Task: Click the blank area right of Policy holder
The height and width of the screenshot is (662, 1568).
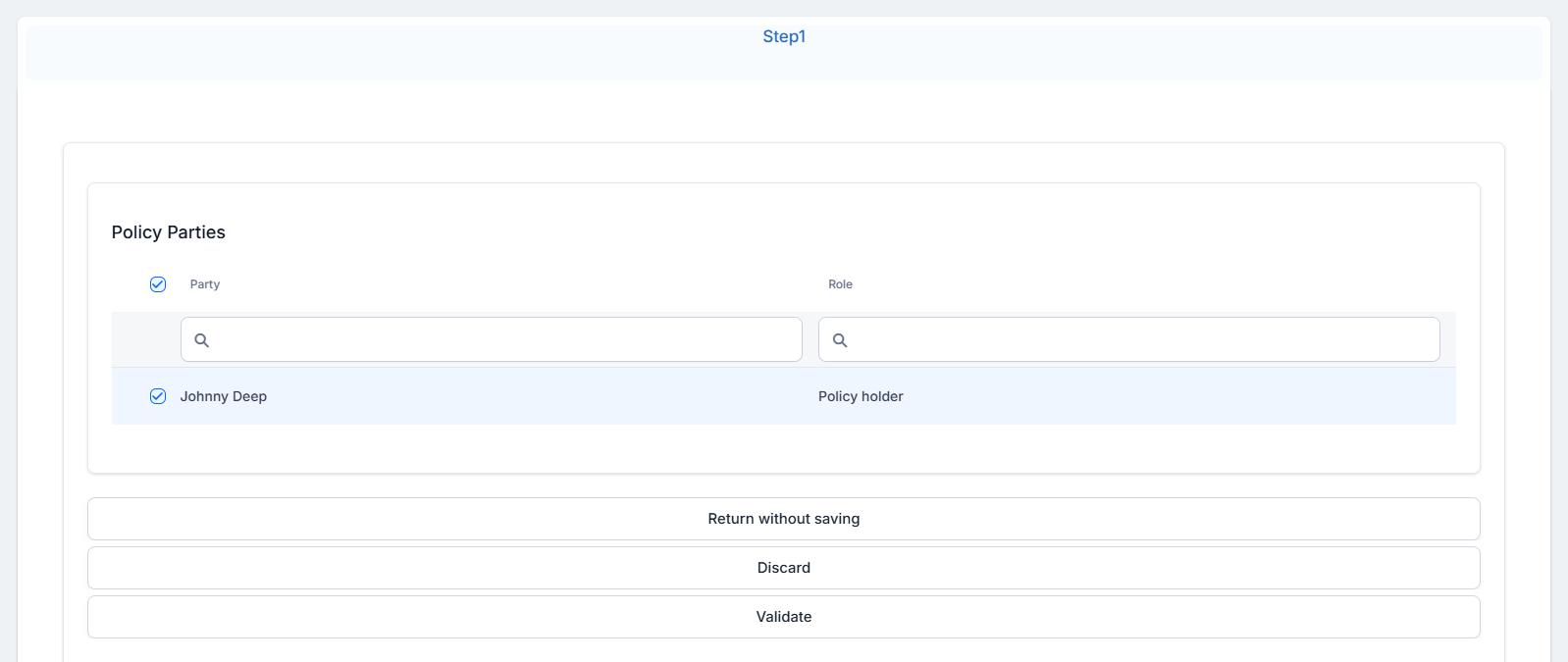Action: (x=1177, y=396)
